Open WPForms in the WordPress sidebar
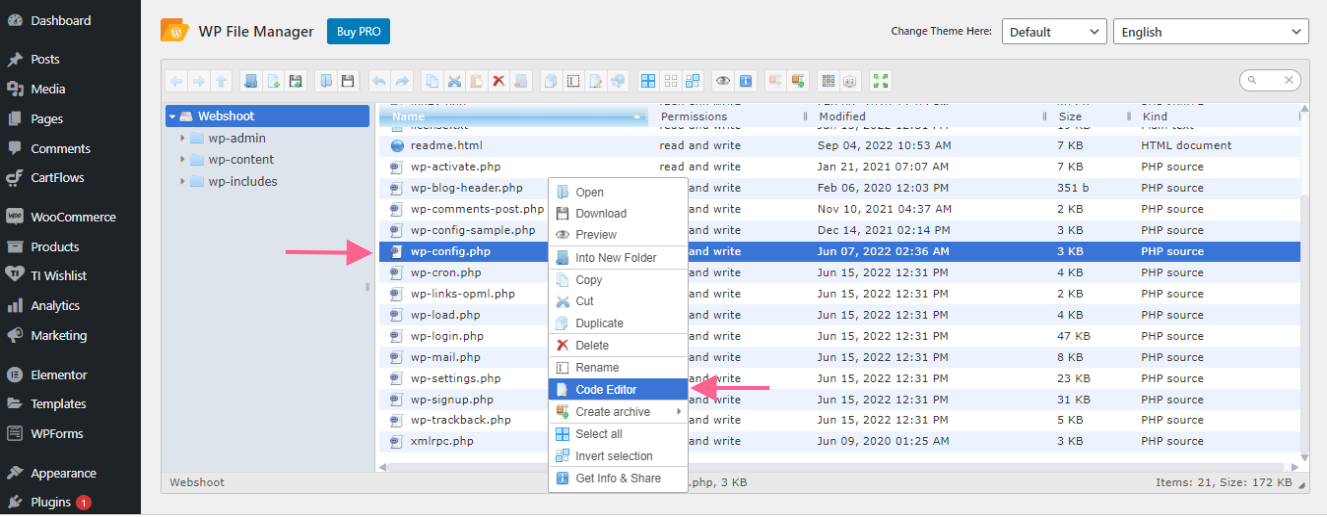Image resolution: width=1327 pixels, height=517 pixels. (70, 434)
